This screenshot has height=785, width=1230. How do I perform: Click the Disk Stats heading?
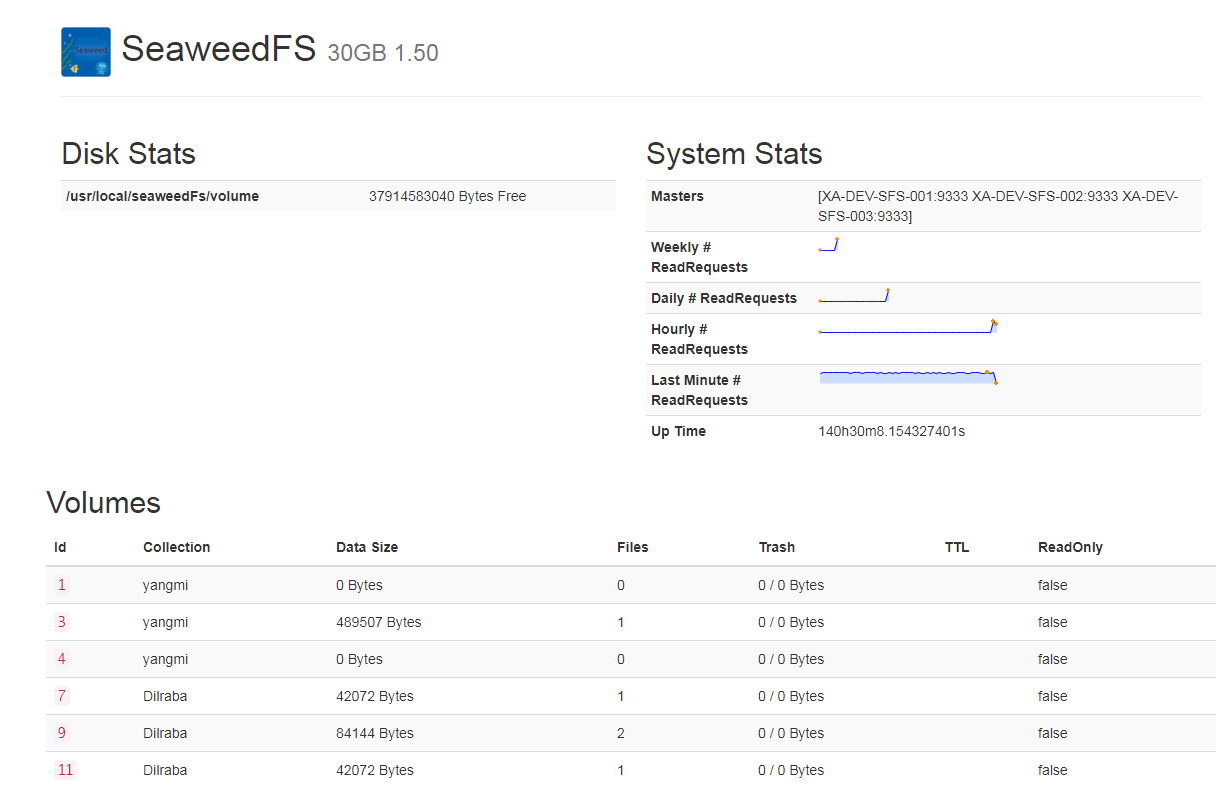point(129,154)
